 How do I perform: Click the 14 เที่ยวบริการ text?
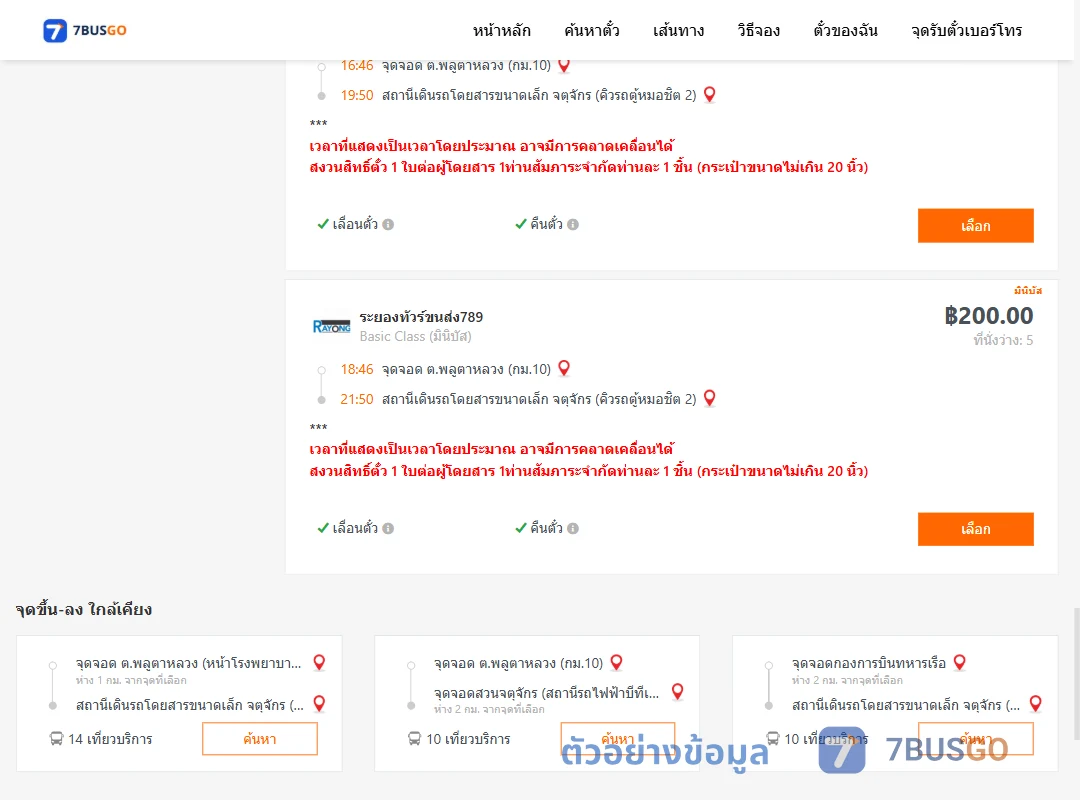[110, 739]
